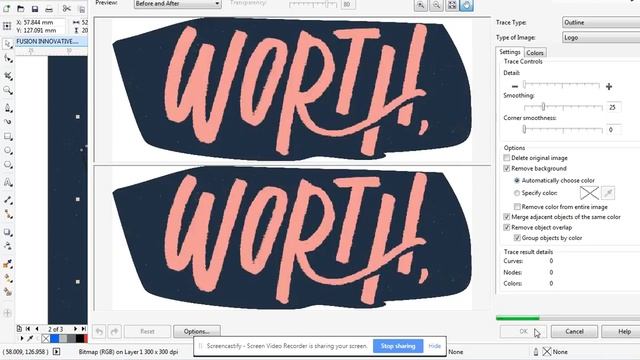Click the Cancel button

click(574, 331)
